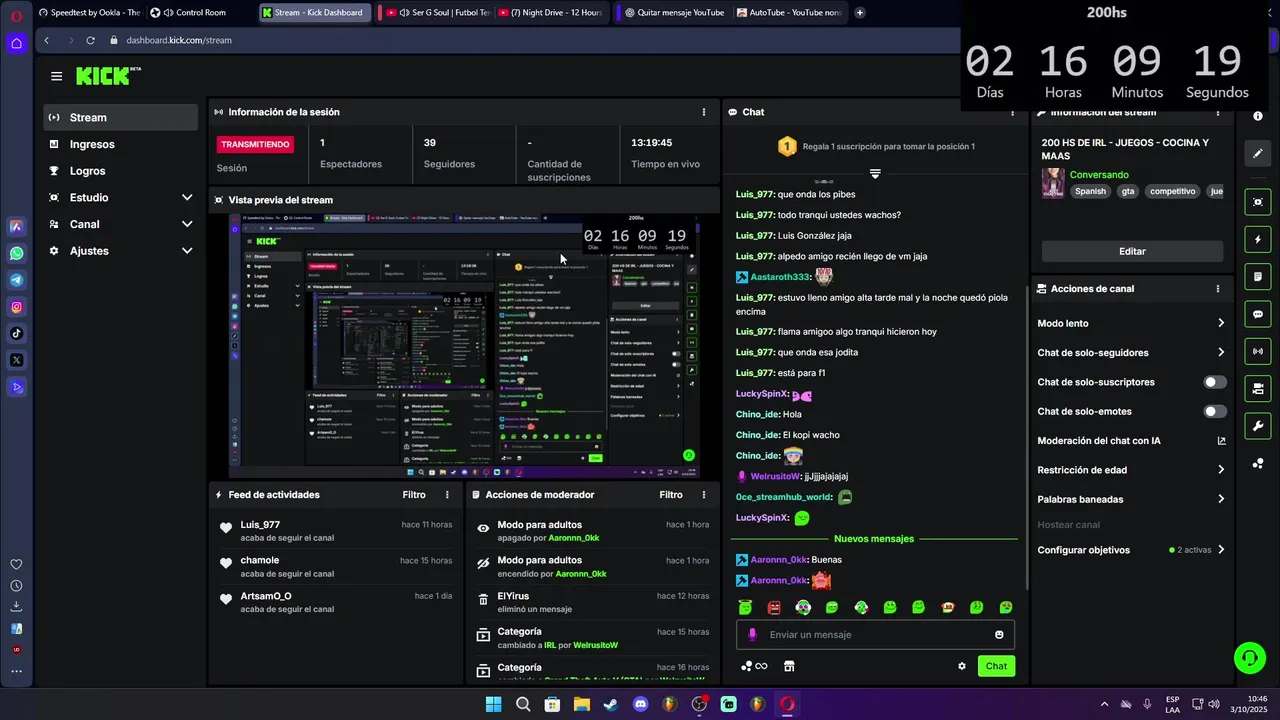Click the chat bubble widget icon in right toolbar
The image size is (1280, 720).
point(1257,314)
